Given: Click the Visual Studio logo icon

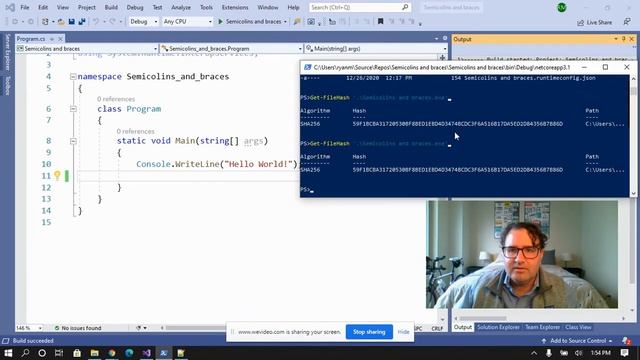Looking at the screenshot, I should click(x=10, y=7).
